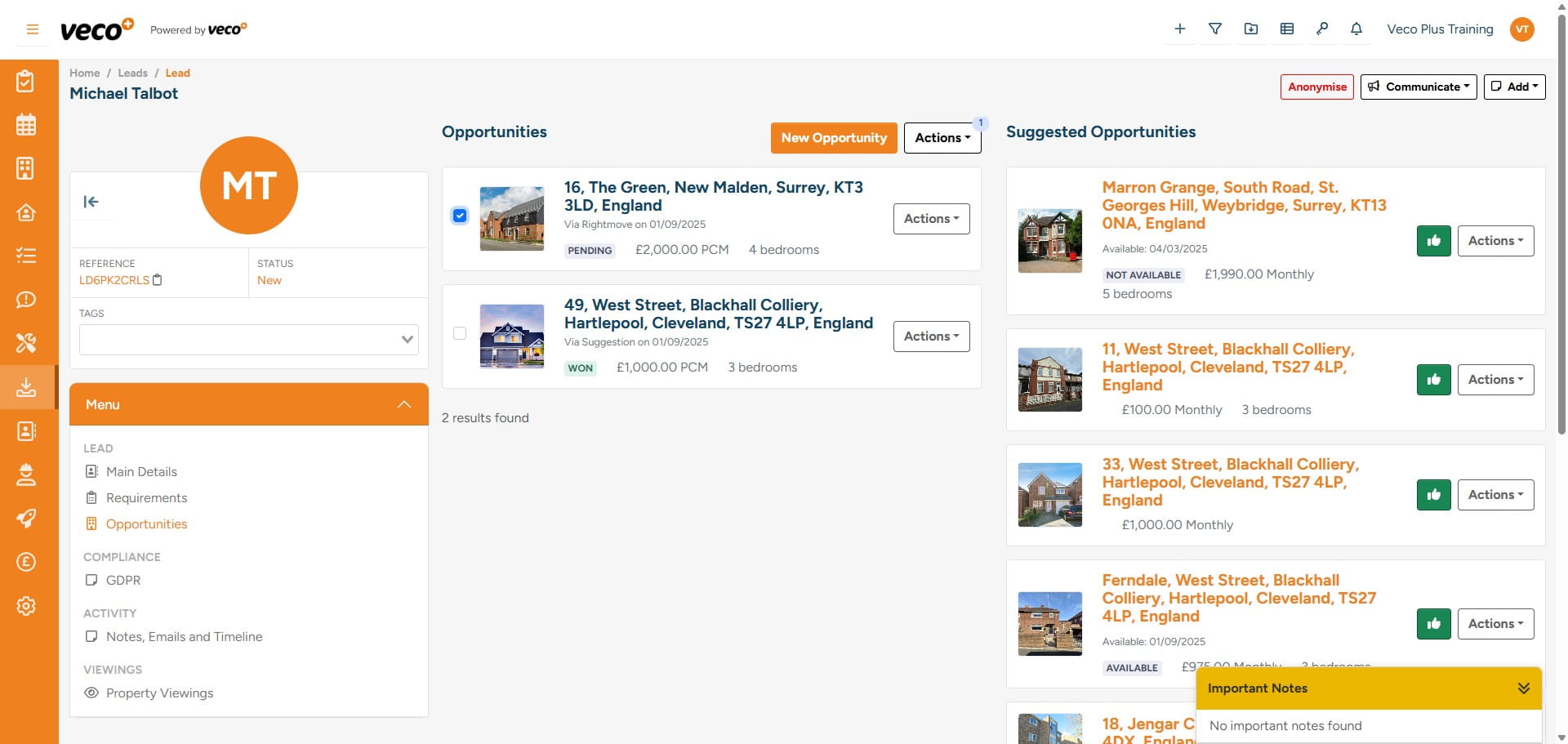Click the filter icon in the top toolbar
Viewport: 1568px width, 744px height.
(1215, 29)
